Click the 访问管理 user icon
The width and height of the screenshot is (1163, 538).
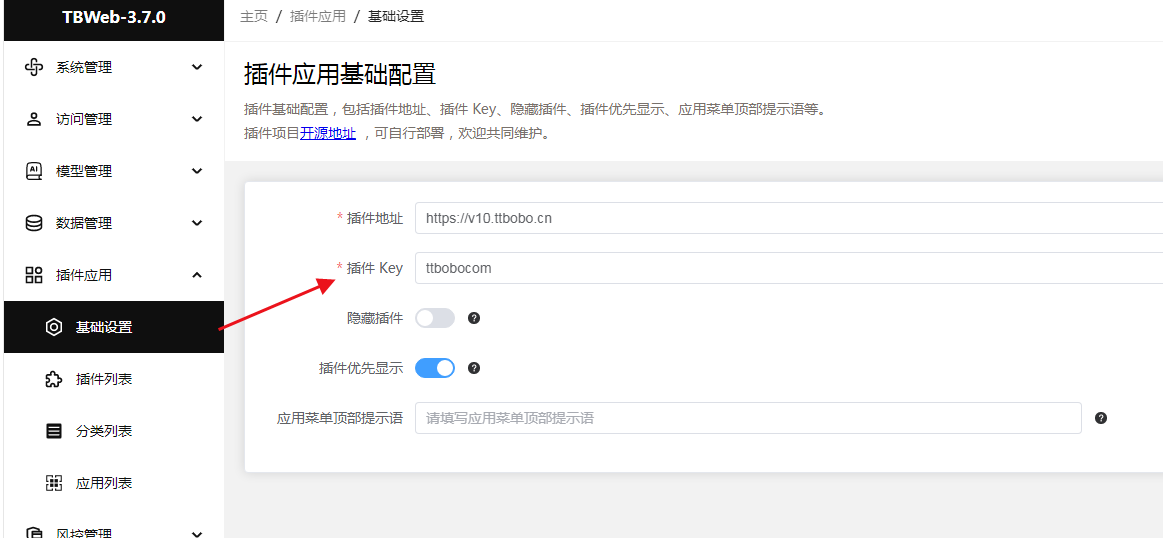pyautogui.click(x=34, y=119)
